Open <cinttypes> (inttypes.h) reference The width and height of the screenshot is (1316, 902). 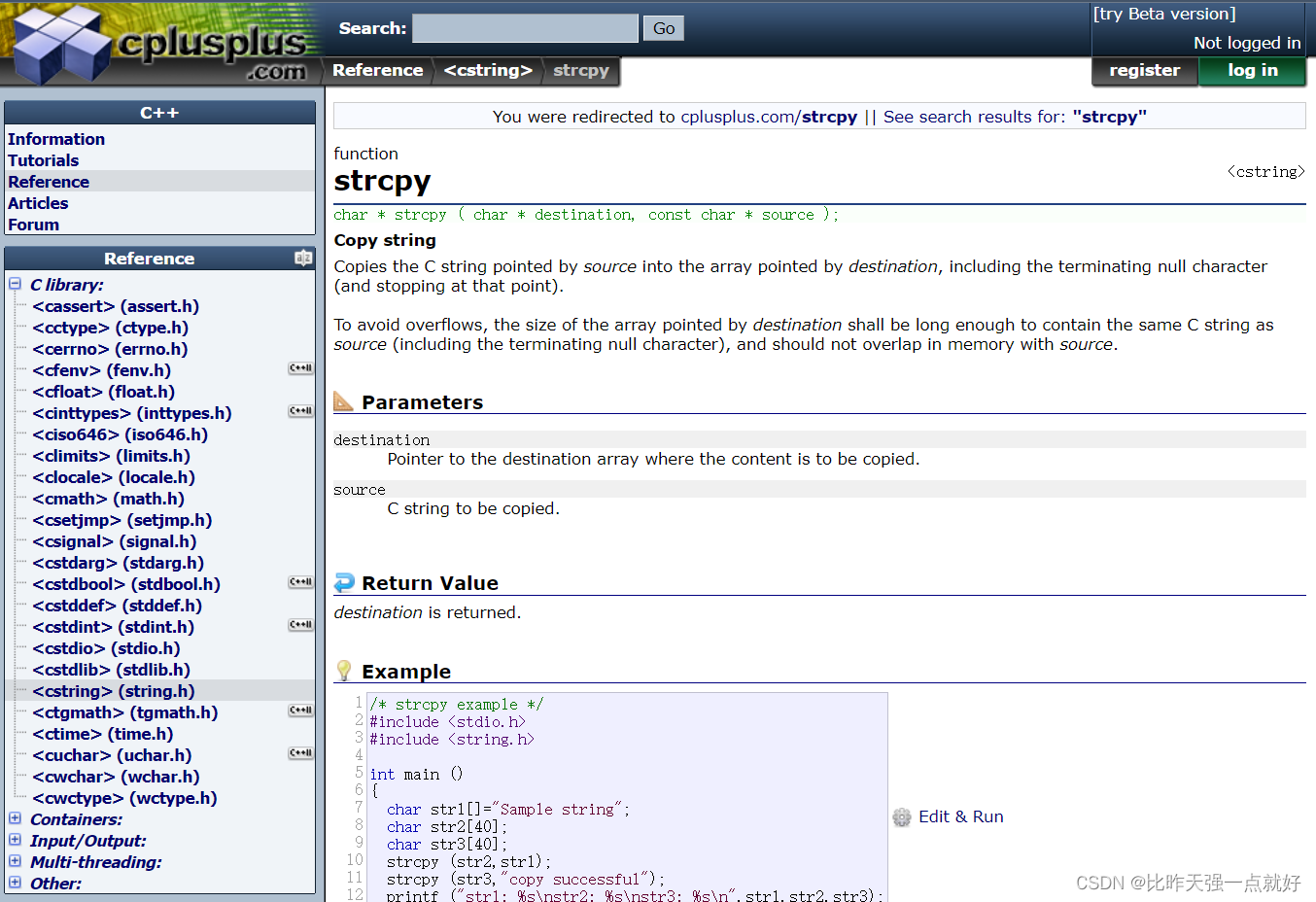coord(132,413)
